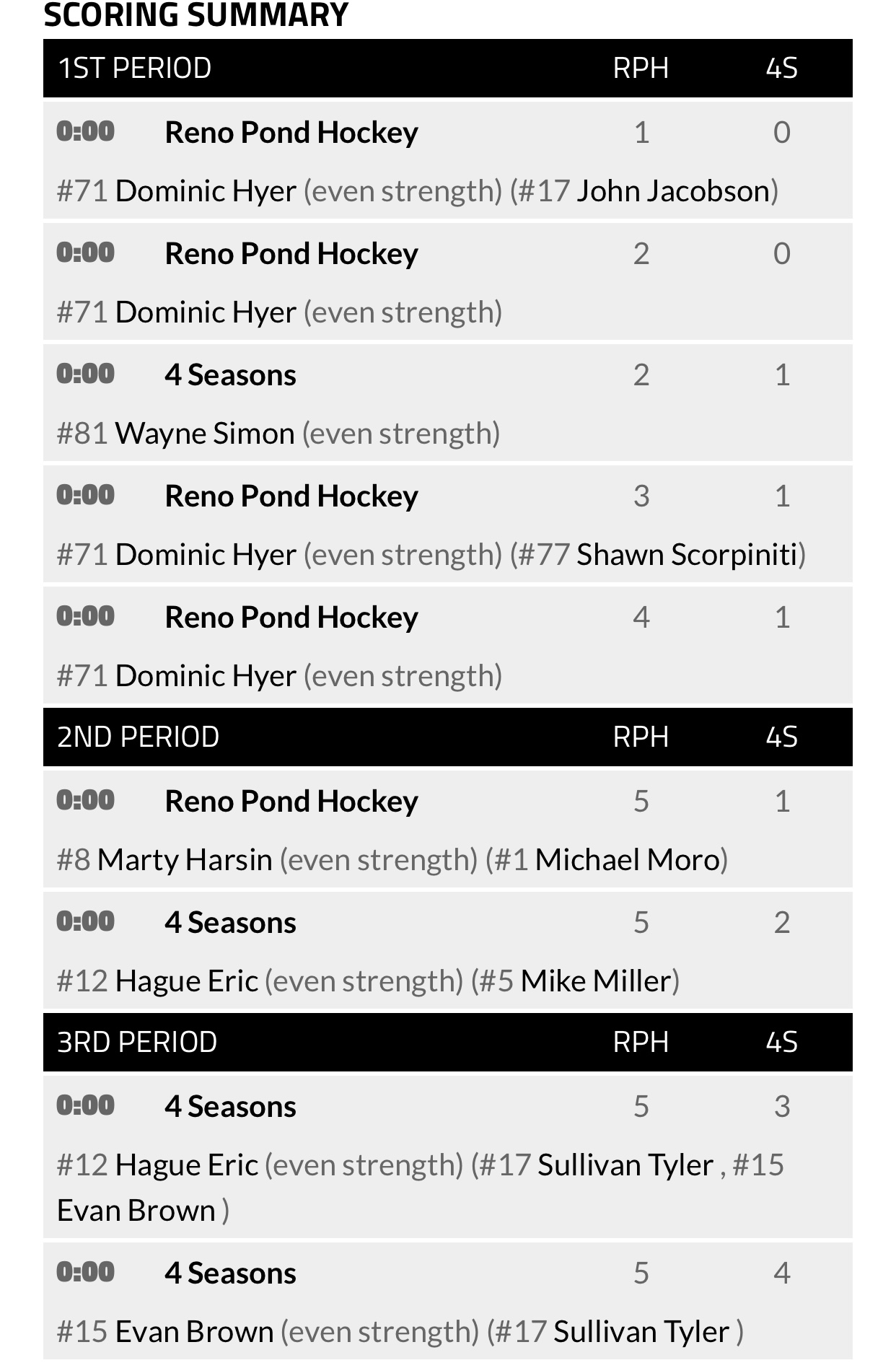Click goal scorer Evan Brown in final goal
The width and height of the screenshot is (896, 1368).
click(x=194, y=1332)
